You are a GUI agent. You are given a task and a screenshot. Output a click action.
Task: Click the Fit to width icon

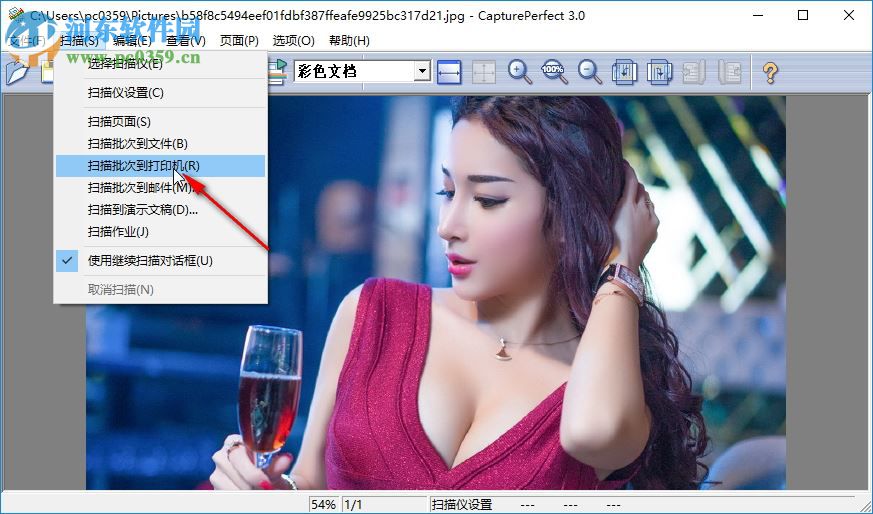click(449, 72)
